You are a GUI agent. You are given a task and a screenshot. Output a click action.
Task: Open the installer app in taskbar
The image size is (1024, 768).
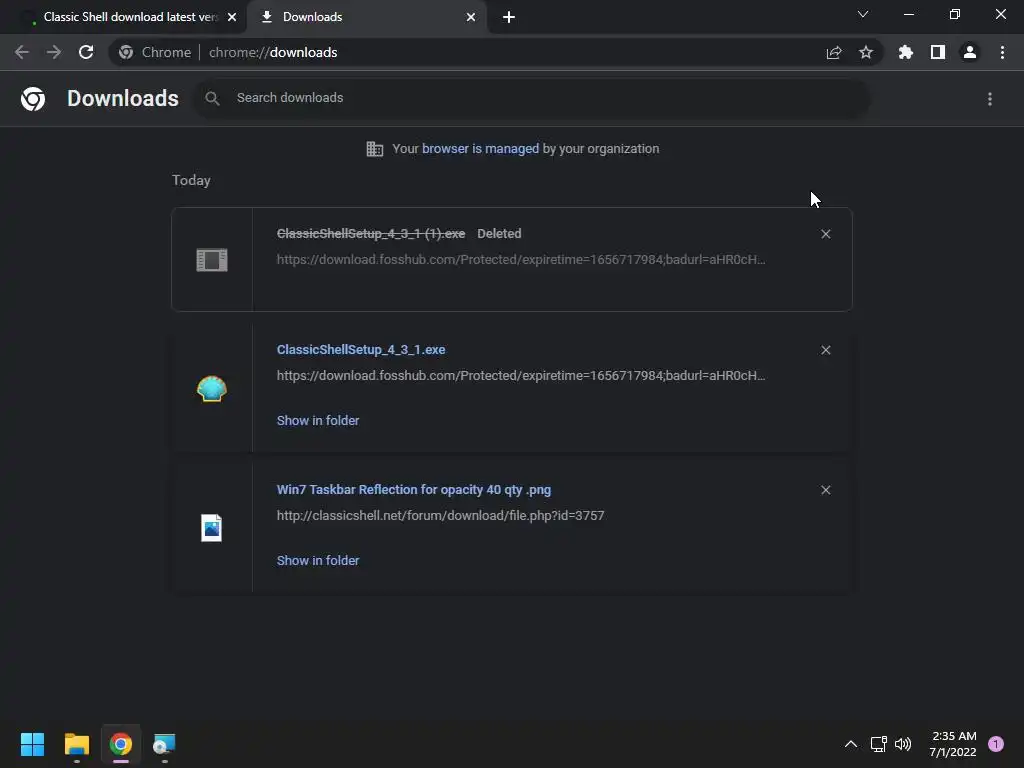click(165, 744)
